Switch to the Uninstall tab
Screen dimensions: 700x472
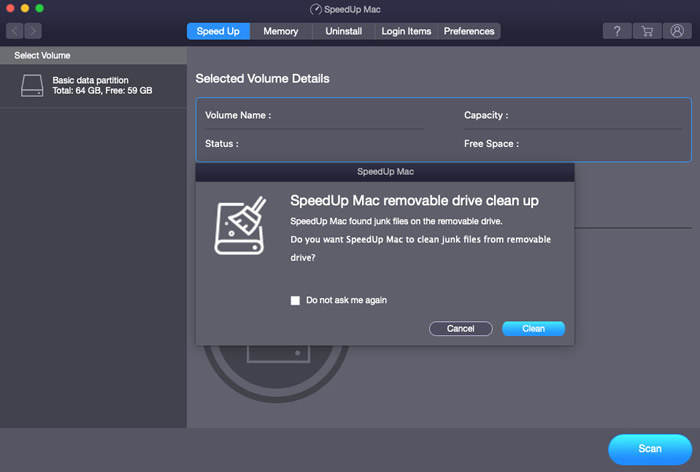(343, 31)
